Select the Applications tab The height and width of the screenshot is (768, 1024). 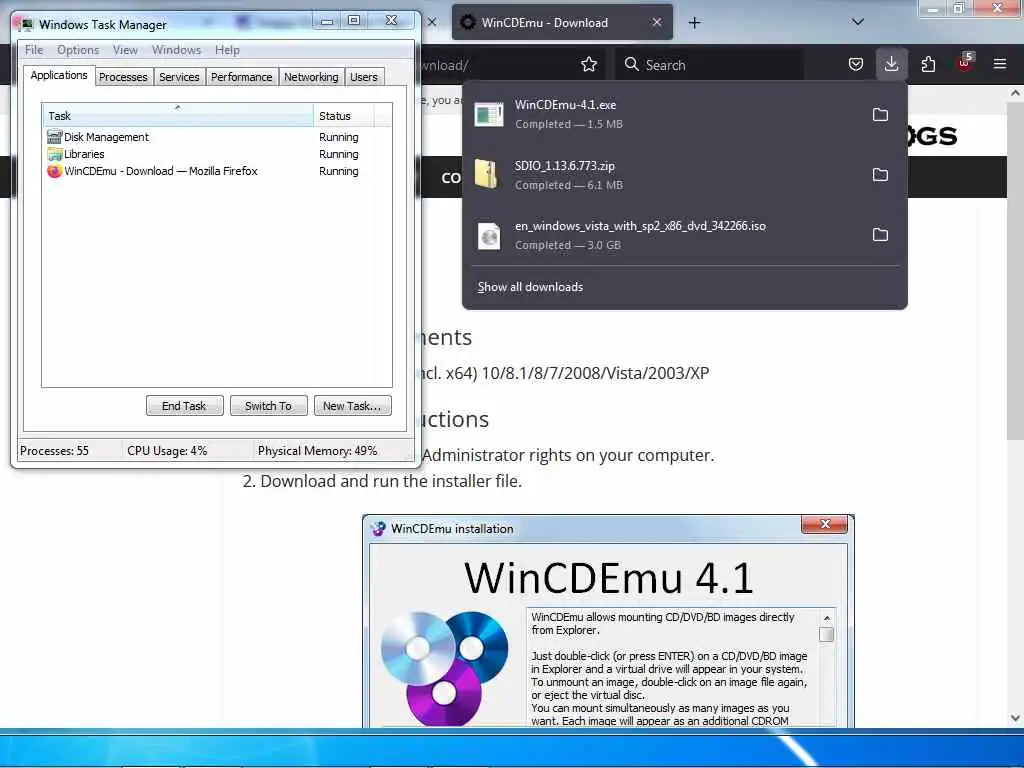pos(59,75)
